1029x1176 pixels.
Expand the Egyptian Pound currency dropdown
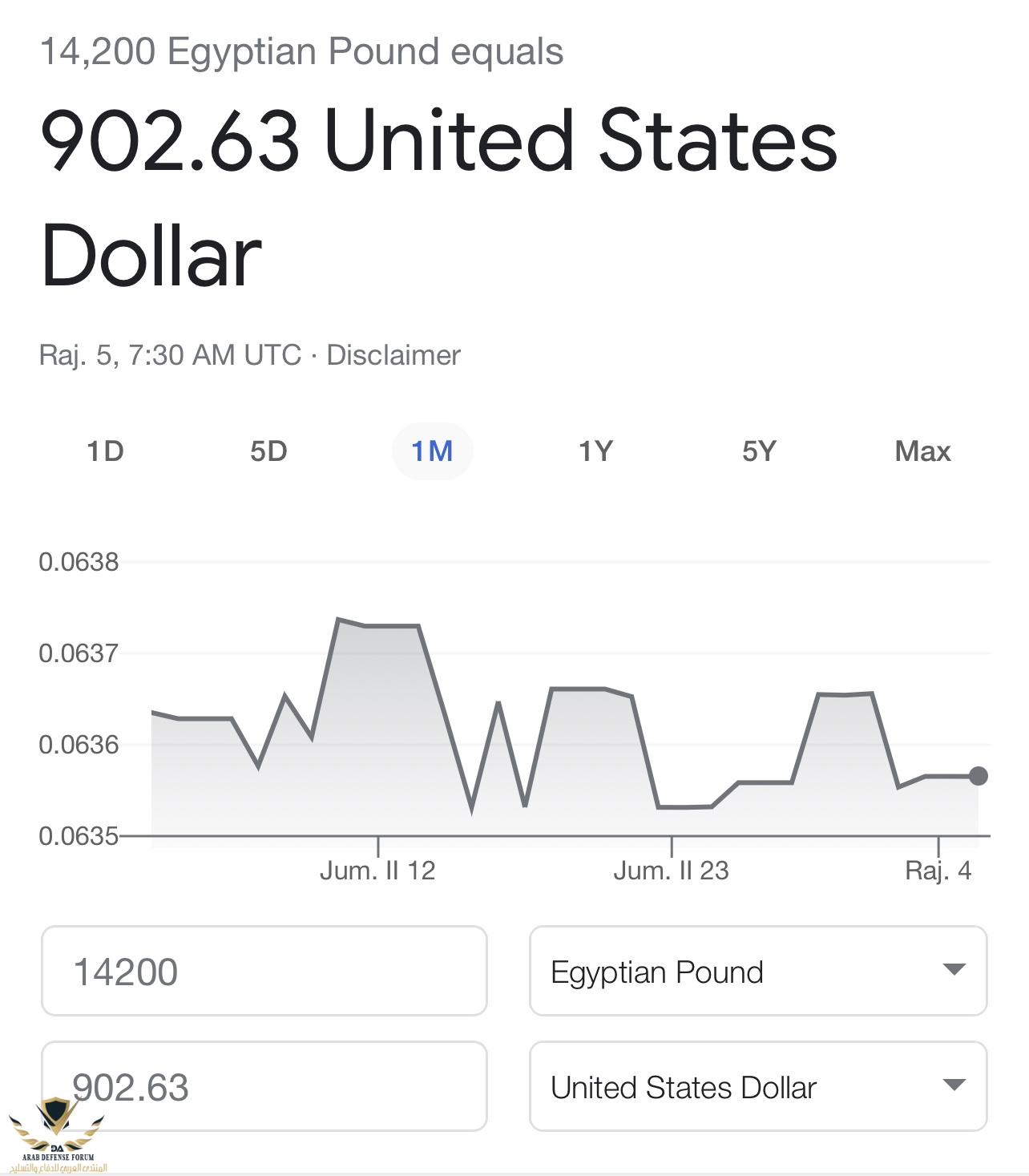tap(757, 971)
